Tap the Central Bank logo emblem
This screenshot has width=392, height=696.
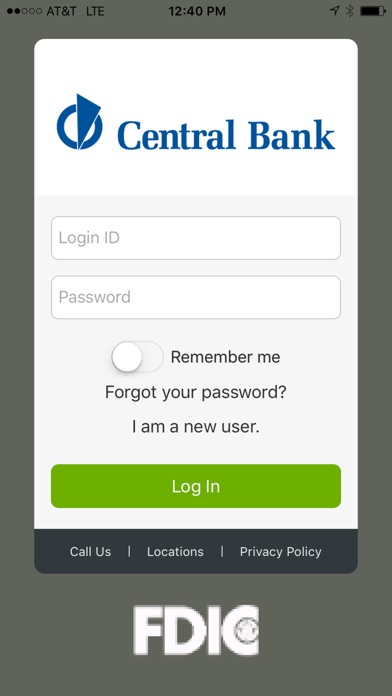pyautogui.click(x=79, y=122)
